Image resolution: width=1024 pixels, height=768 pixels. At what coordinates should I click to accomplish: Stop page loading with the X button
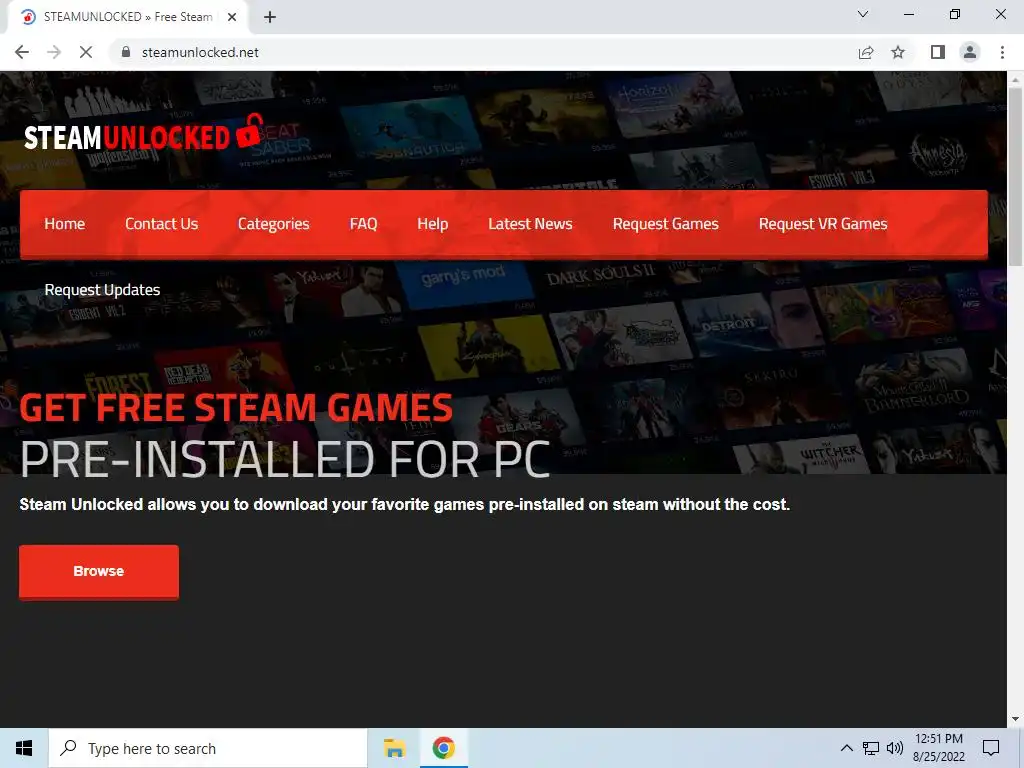86,52
